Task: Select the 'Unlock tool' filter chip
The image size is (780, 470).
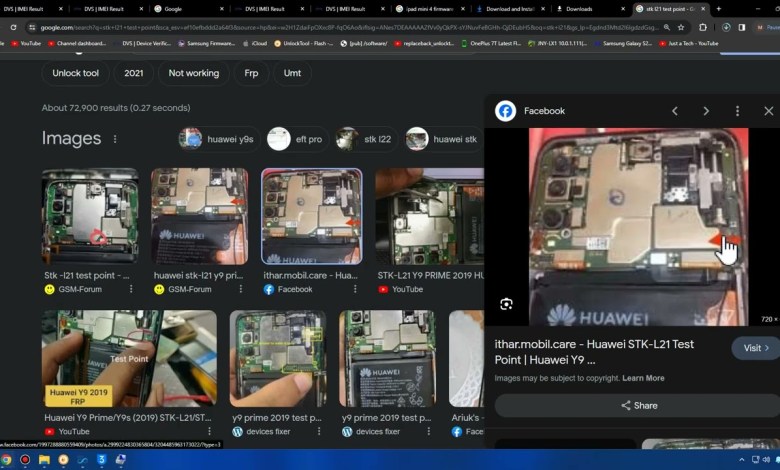Action: 75,73
